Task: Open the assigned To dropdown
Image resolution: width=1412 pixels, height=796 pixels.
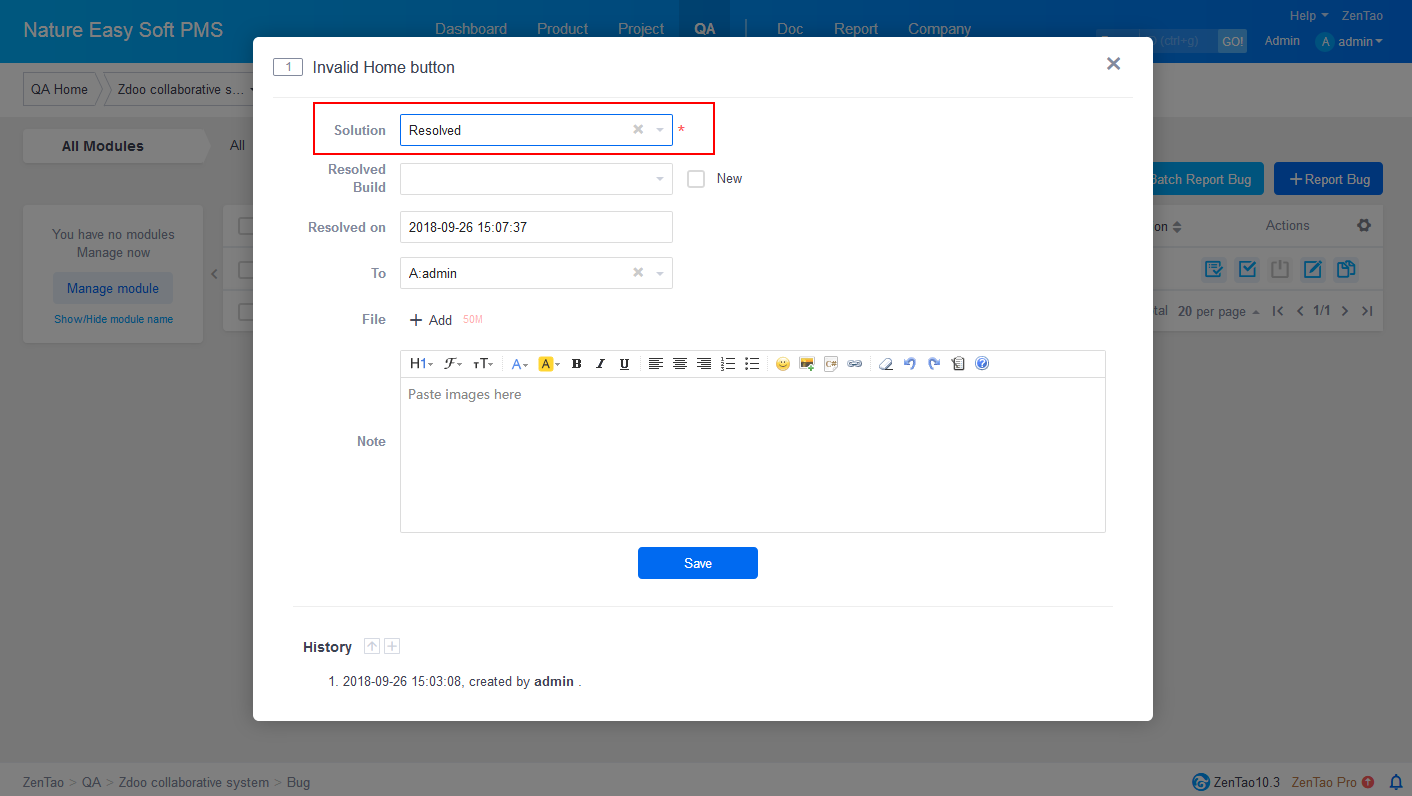Action: 660,273
